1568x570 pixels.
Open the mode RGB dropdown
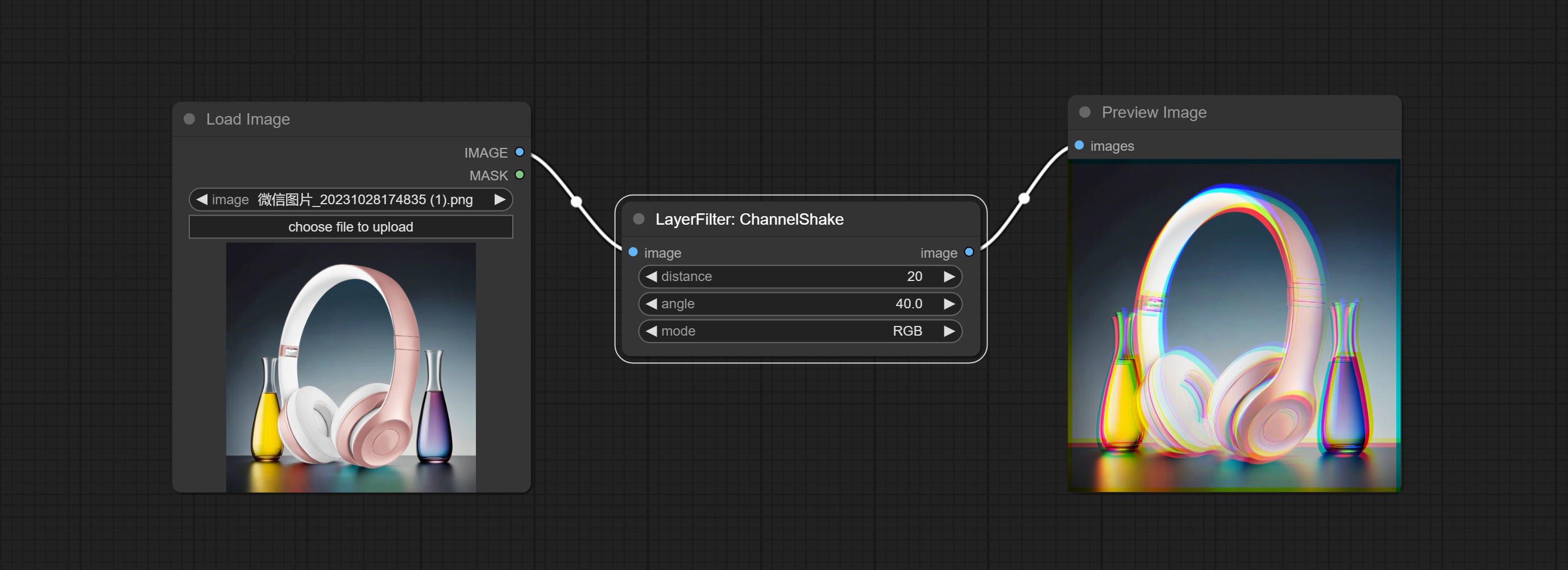[800, 331]
